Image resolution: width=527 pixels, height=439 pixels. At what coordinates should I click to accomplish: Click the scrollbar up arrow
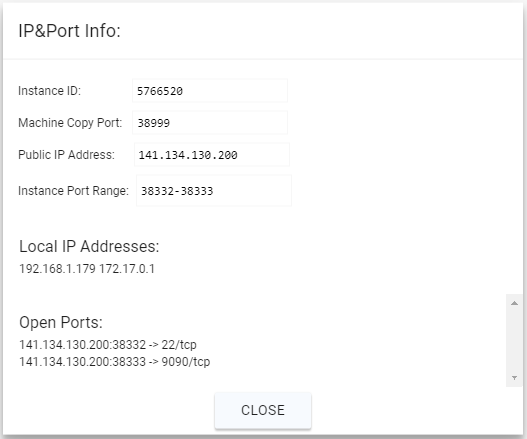pos(514,303)
